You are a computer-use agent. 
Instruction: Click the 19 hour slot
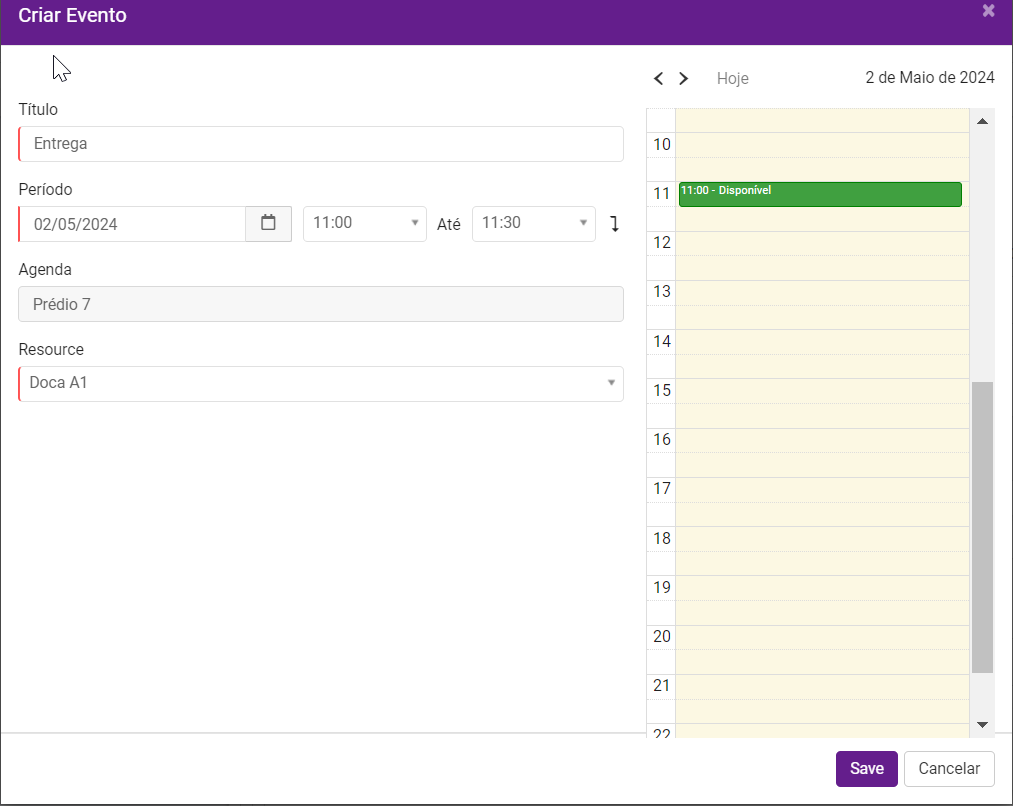(822, 588)
